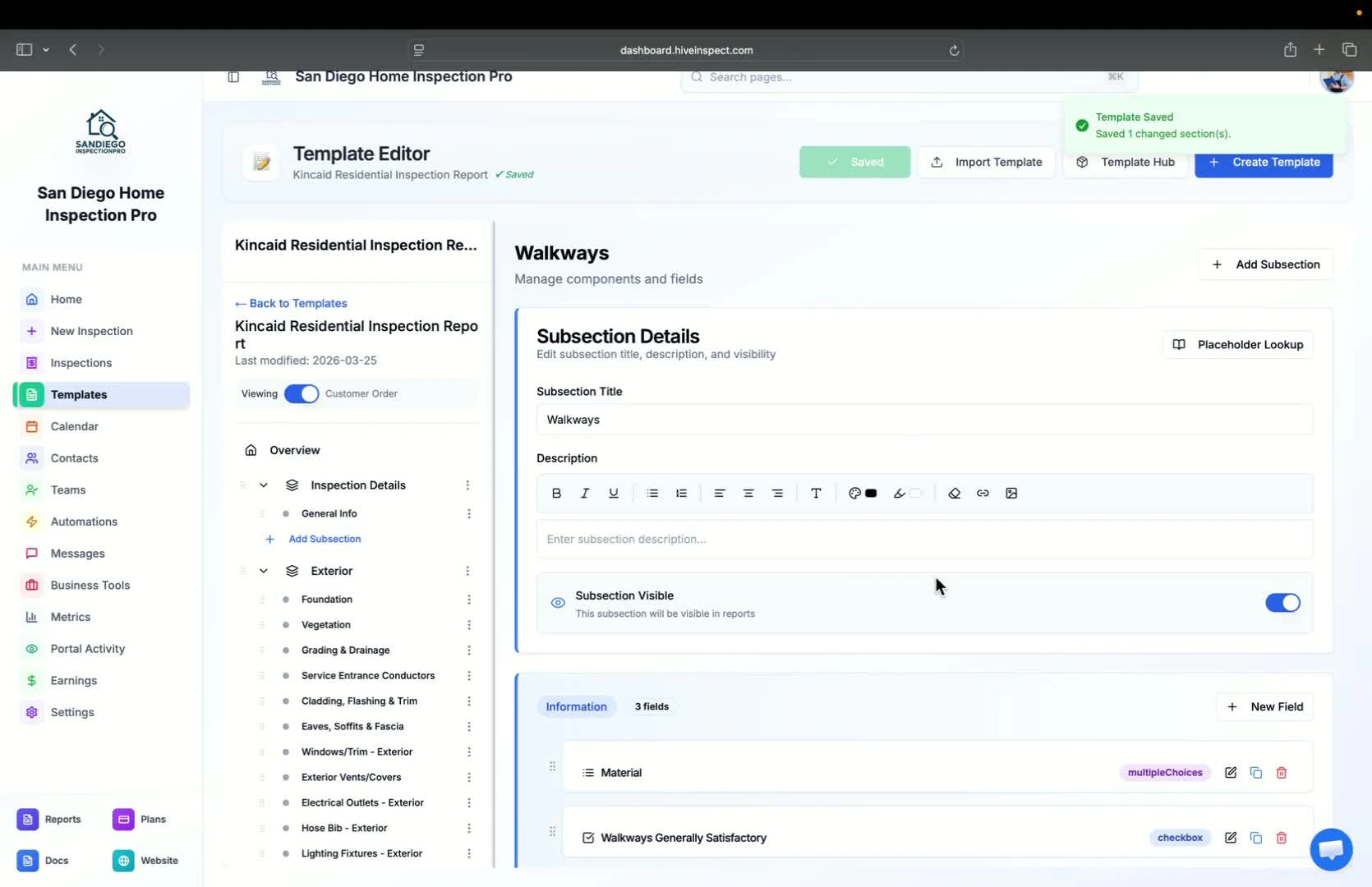Align description text right
The height and width of the screenshot is (887, 1372).
[x=777, y=494]
